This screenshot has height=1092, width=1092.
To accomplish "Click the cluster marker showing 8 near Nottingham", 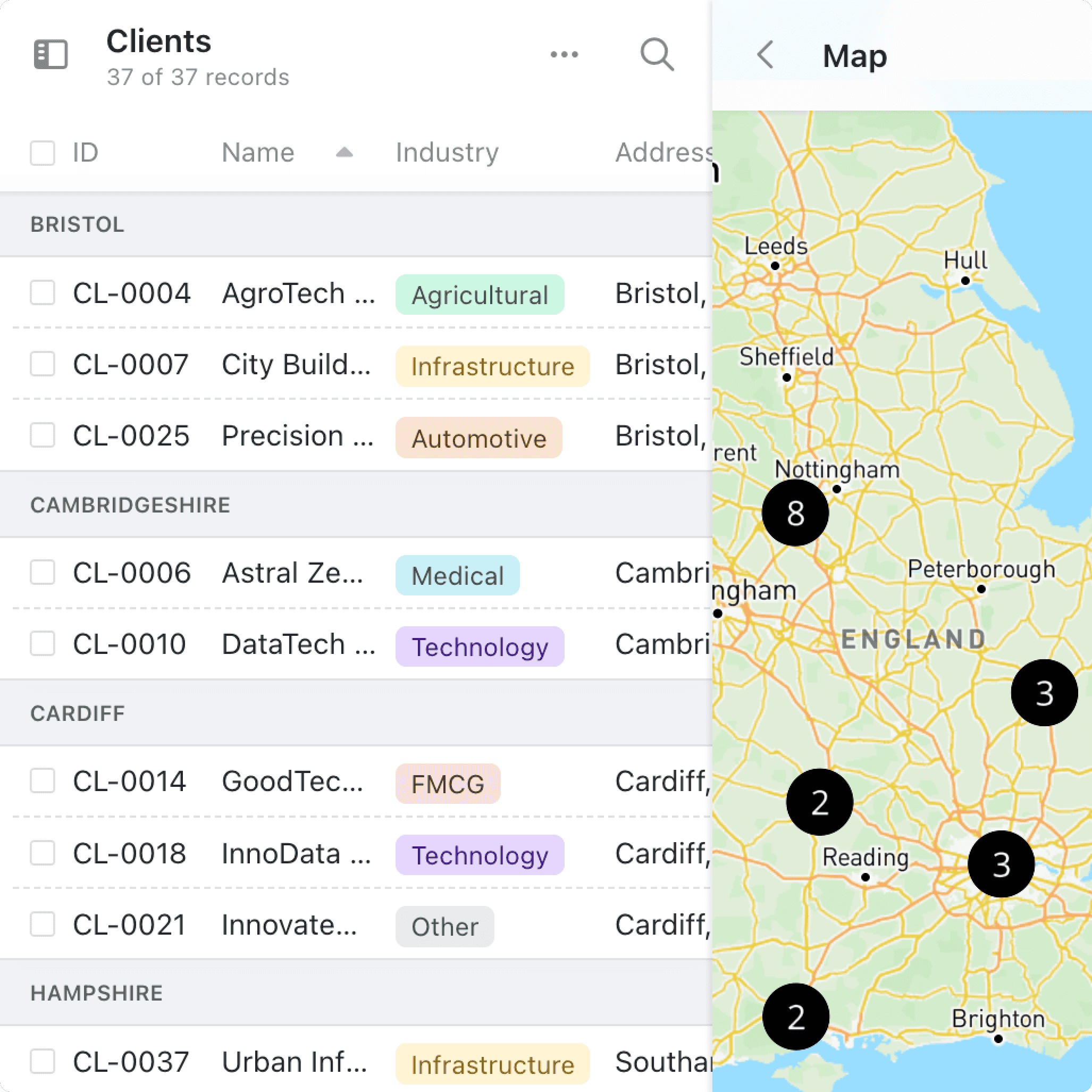I will coord(795,511).
